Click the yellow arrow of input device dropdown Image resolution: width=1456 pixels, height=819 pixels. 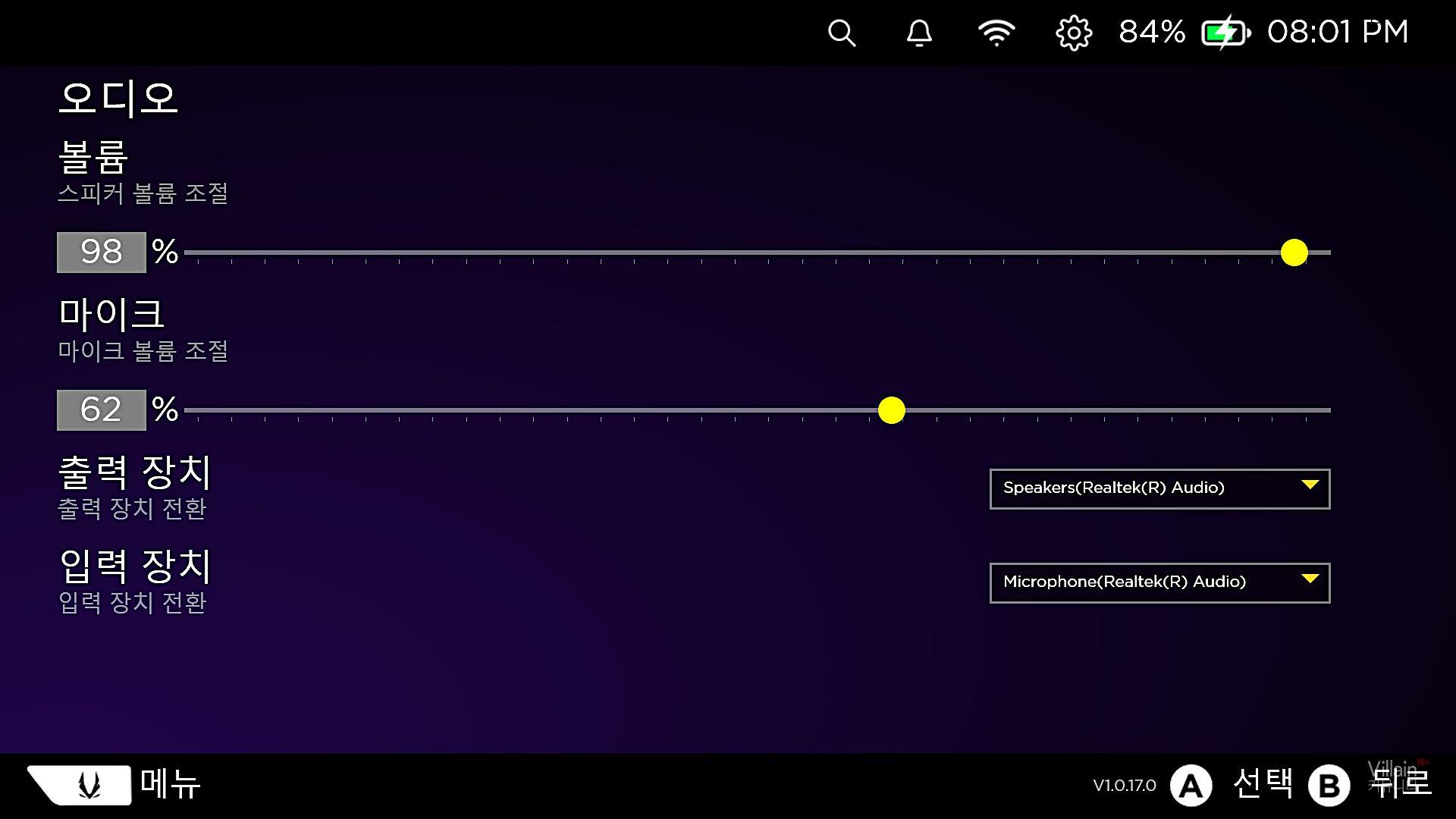click(1310, 579)
